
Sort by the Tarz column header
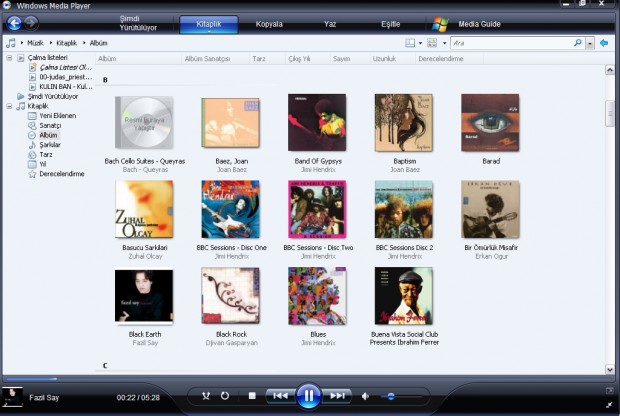(259, 59)
